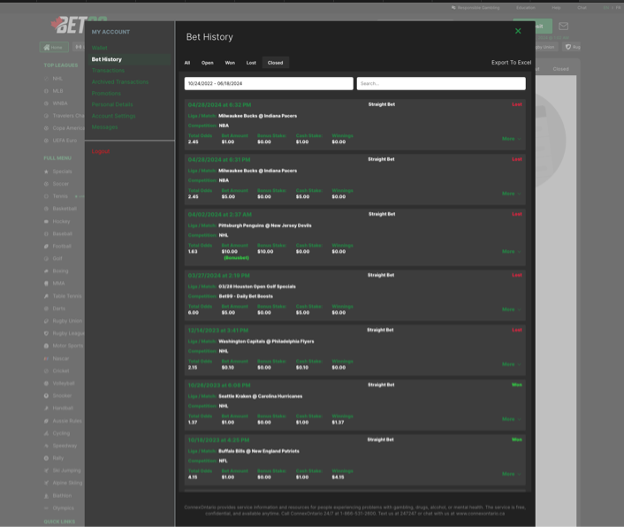624x528 pixels.
Task: Expand More on Pittsburgh Penguins bet
Action: click(510, 252)
